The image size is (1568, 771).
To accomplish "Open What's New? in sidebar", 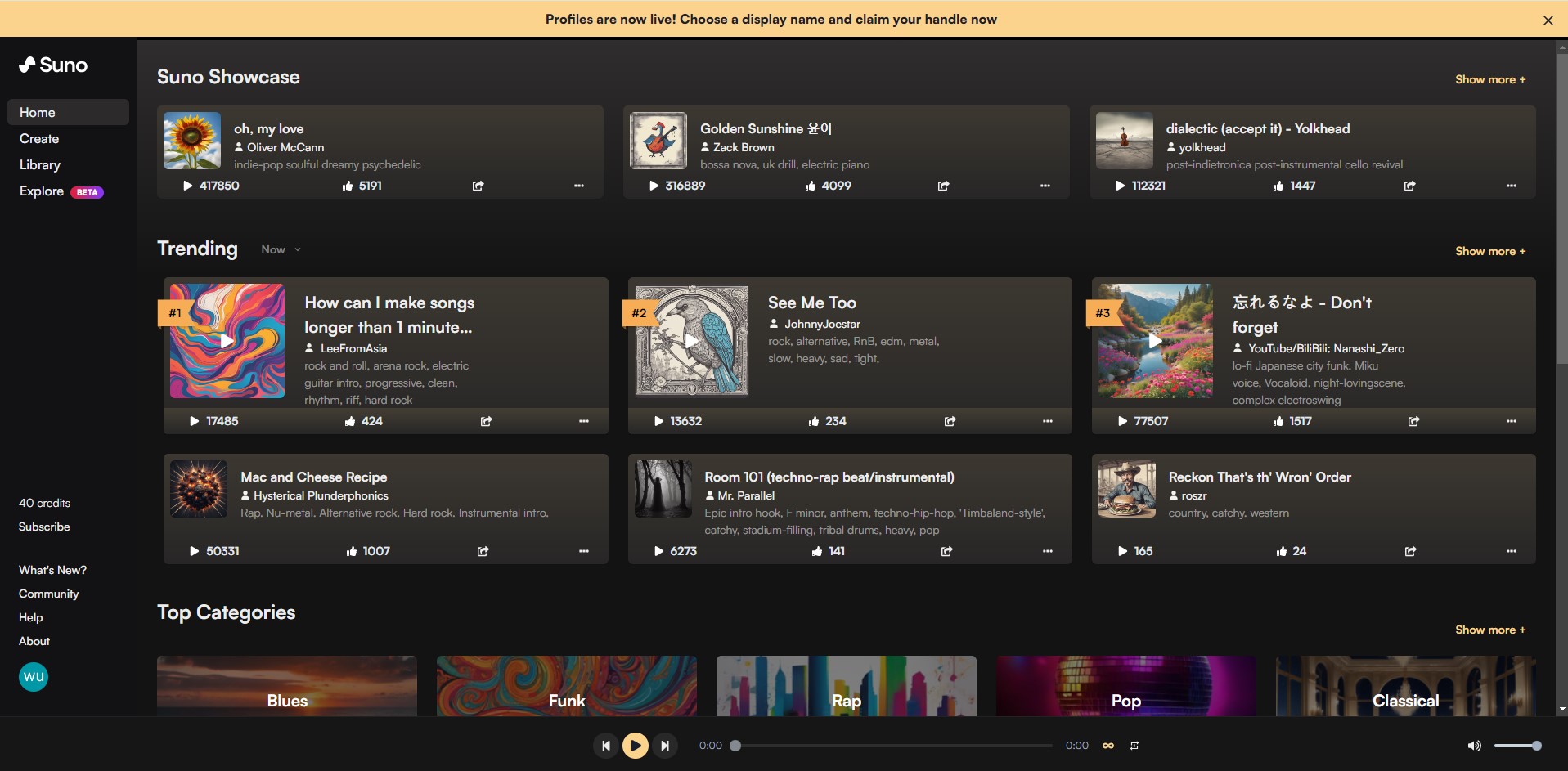I will click(52, 570).
